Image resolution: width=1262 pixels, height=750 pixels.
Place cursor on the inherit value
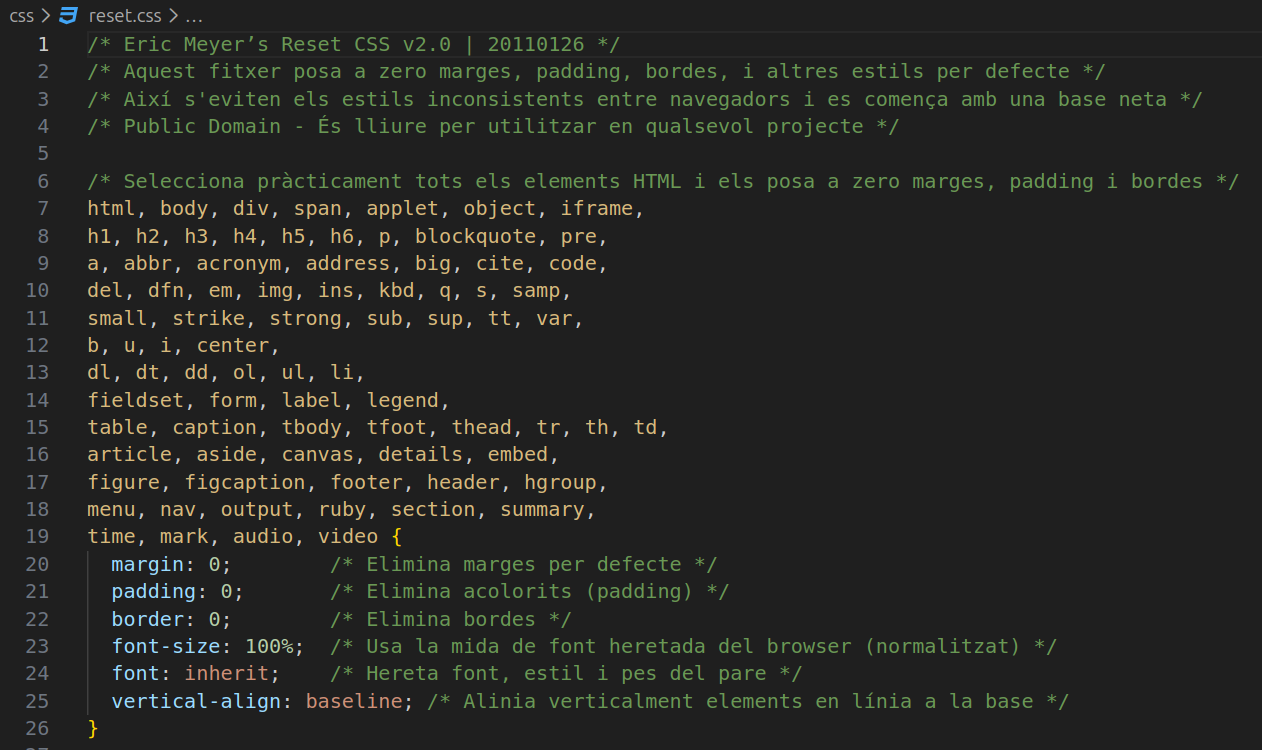(x=226, y=674)
